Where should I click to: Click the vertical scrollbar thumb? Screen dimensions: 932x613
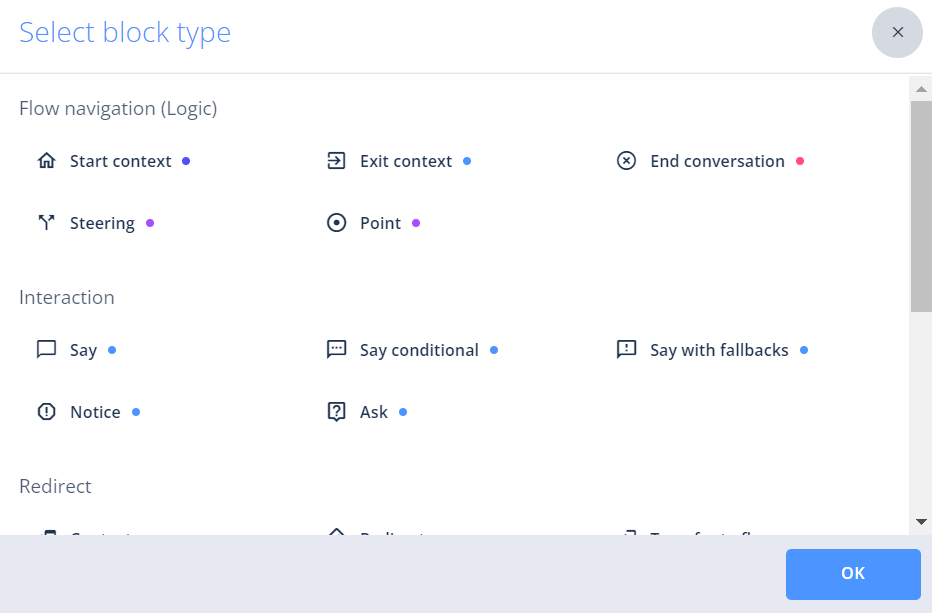point(920,205)
